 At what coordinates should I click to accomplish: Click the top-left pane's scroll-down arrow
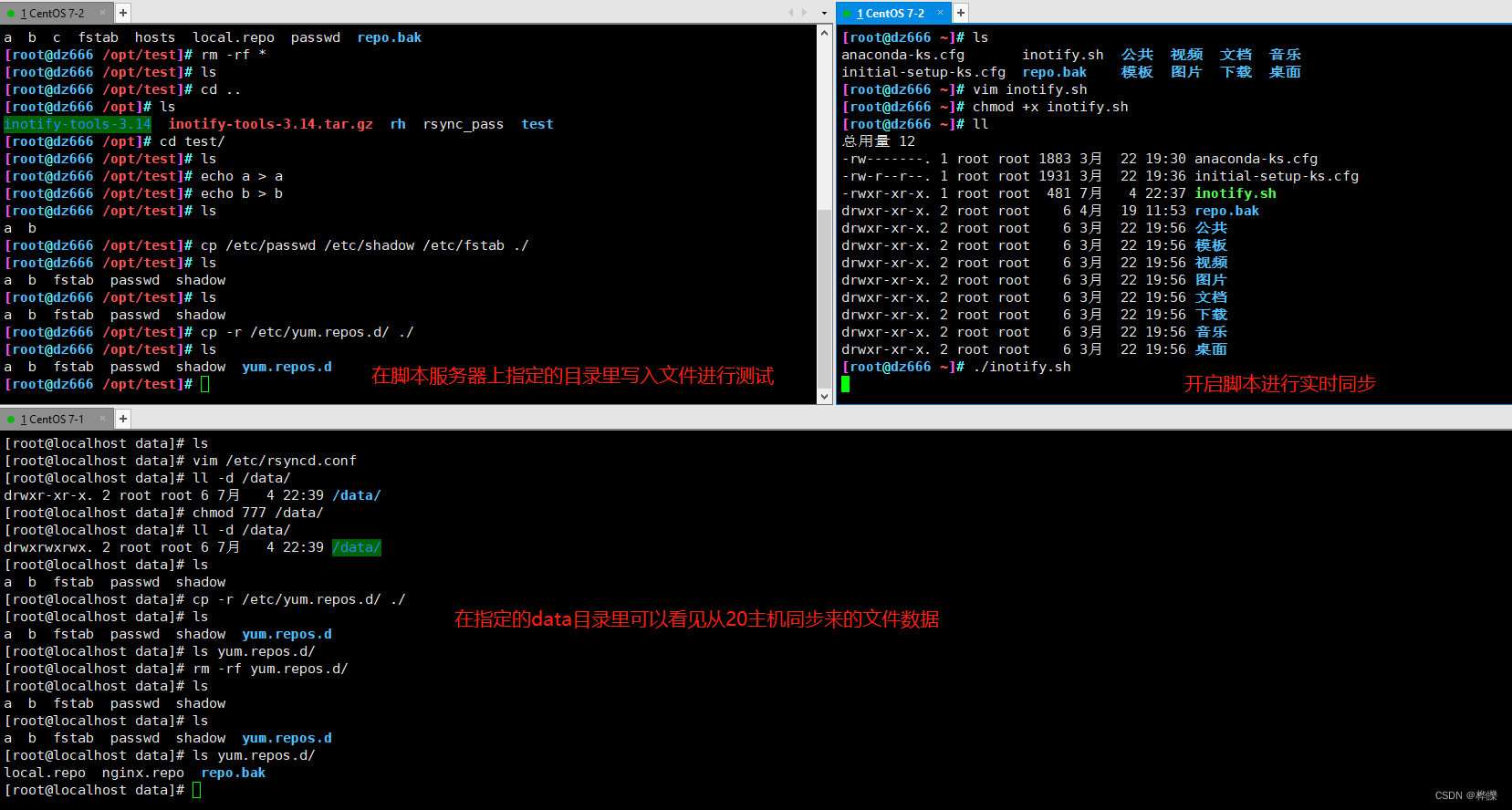(825, 396)
